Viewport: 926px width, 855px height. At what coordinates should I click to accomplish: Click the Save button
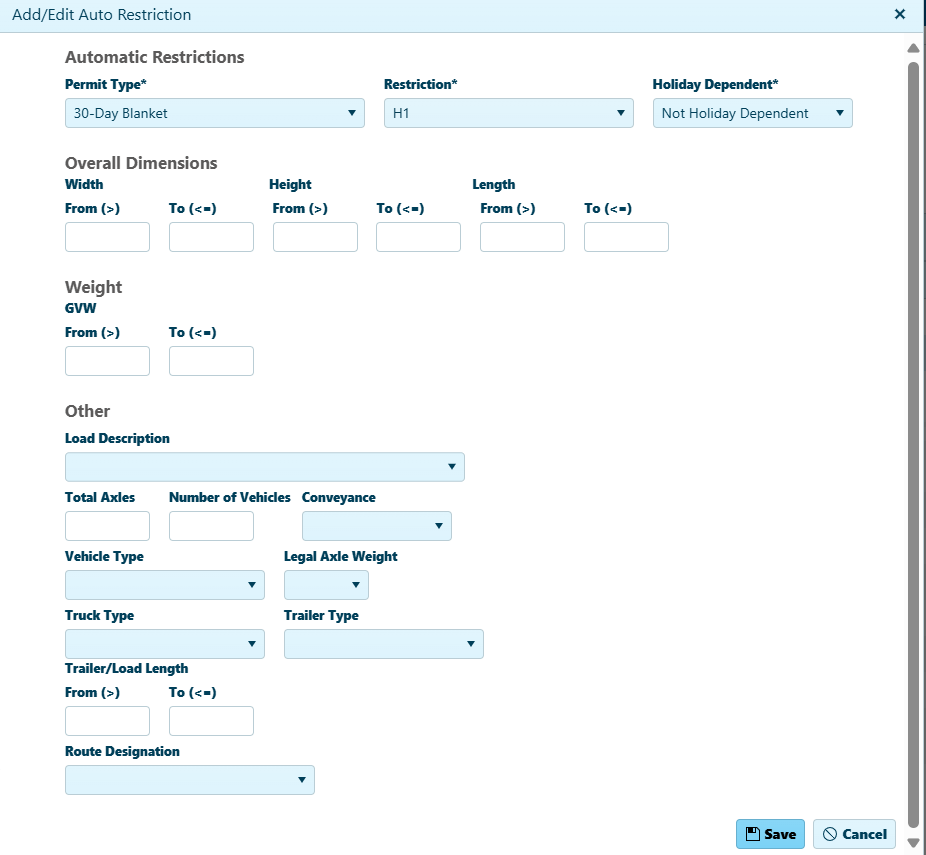click(770, 834)
